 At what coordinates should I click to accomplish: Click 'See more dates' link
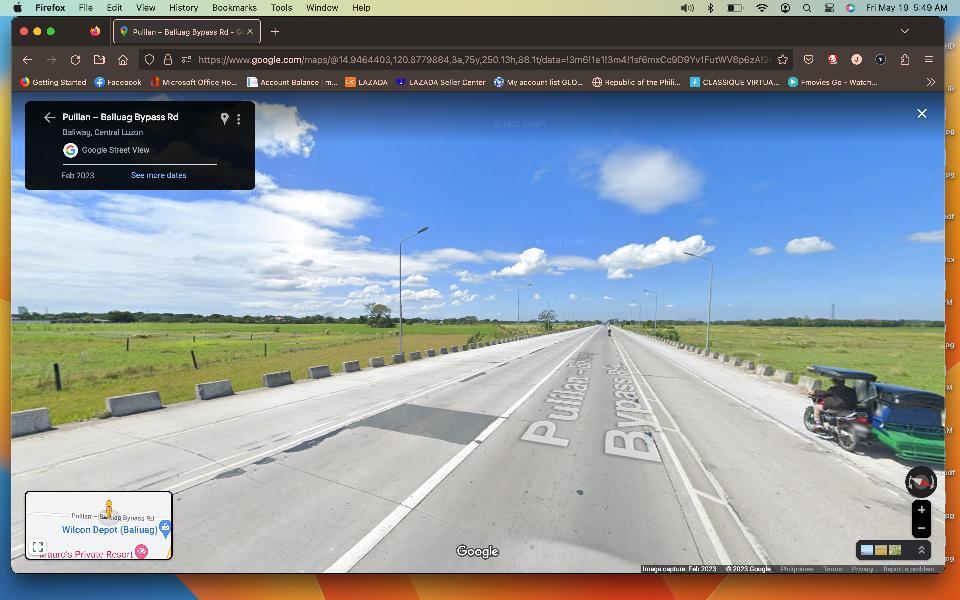coord(158,175)
